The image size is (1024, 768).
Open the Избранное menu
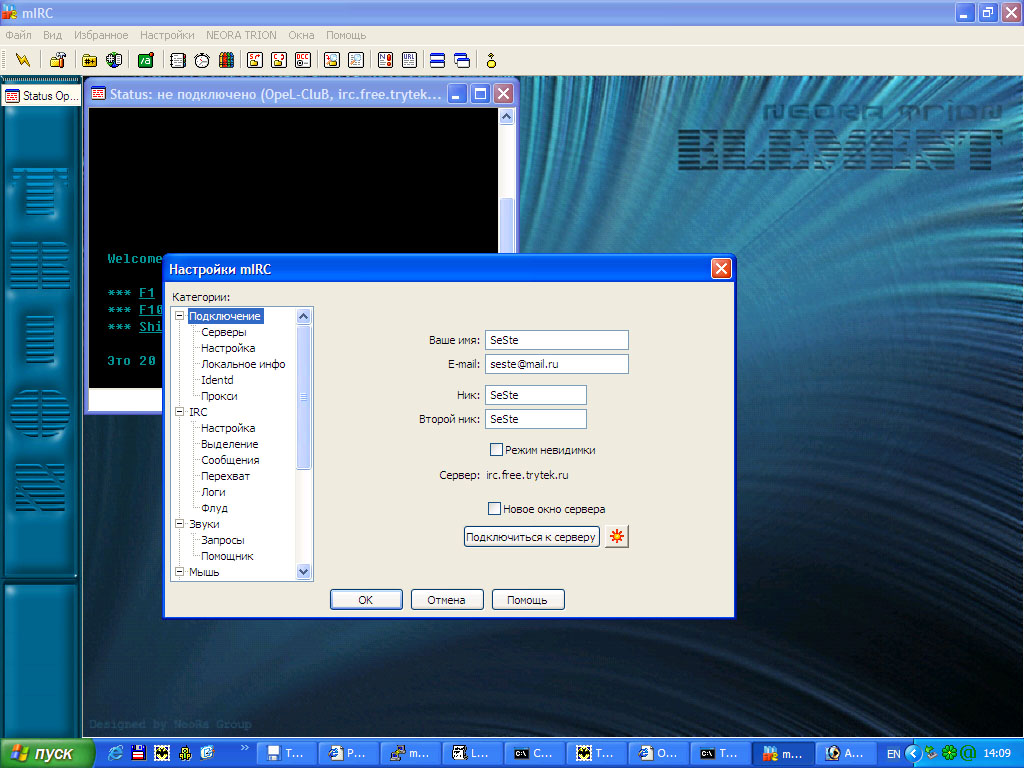101,35
